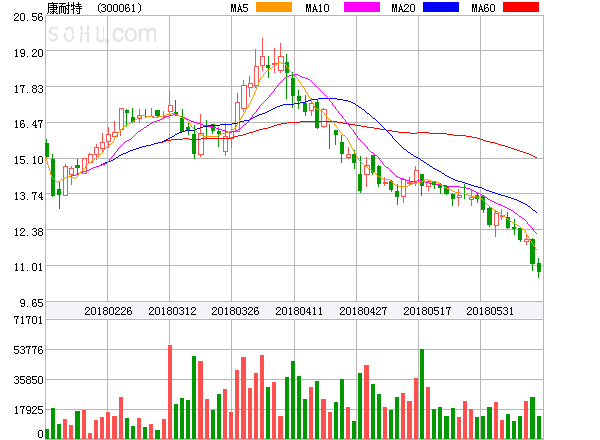The width and height of the screenshot is (600, 440).
Task: Click the 17925 volume axis label
Action: click(29, 410)
